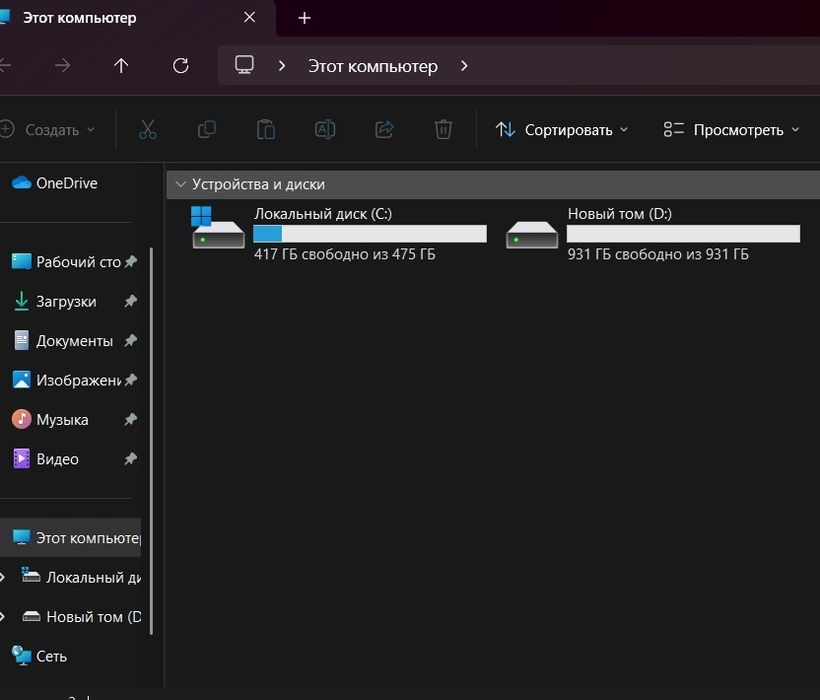Click the Rename icon in toolbar

(325, 129)
